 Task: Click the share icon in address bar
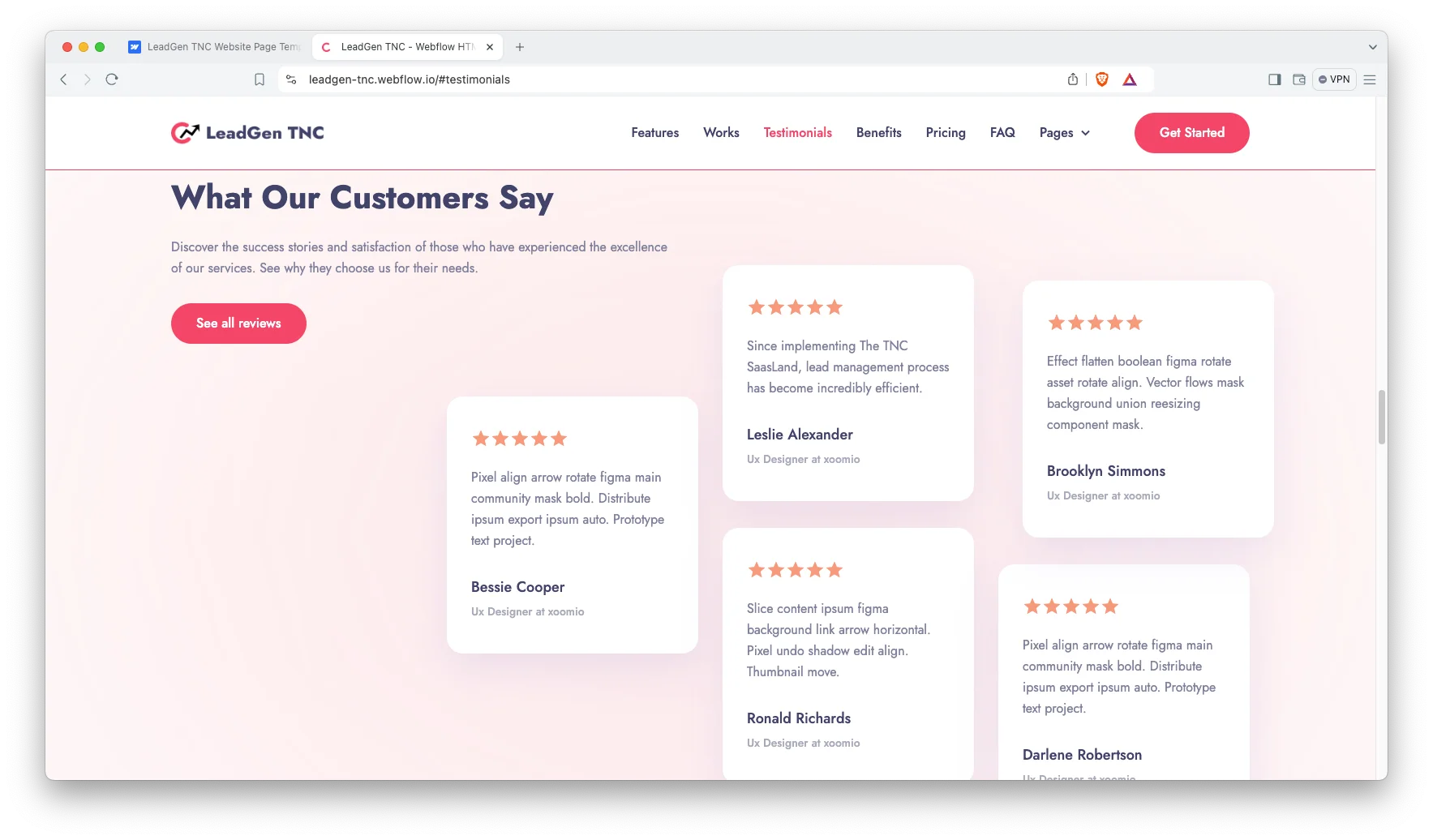click(x=1073, y=79)
